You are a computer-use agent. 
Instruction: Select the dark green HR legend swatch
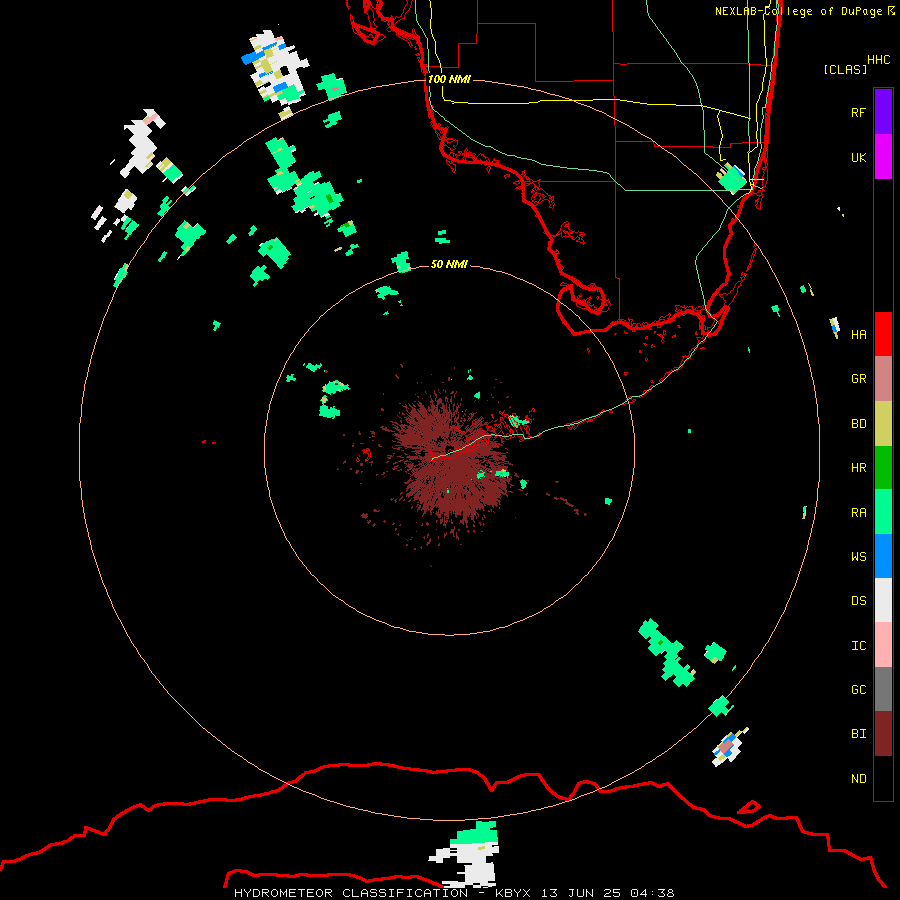point(883,468)
